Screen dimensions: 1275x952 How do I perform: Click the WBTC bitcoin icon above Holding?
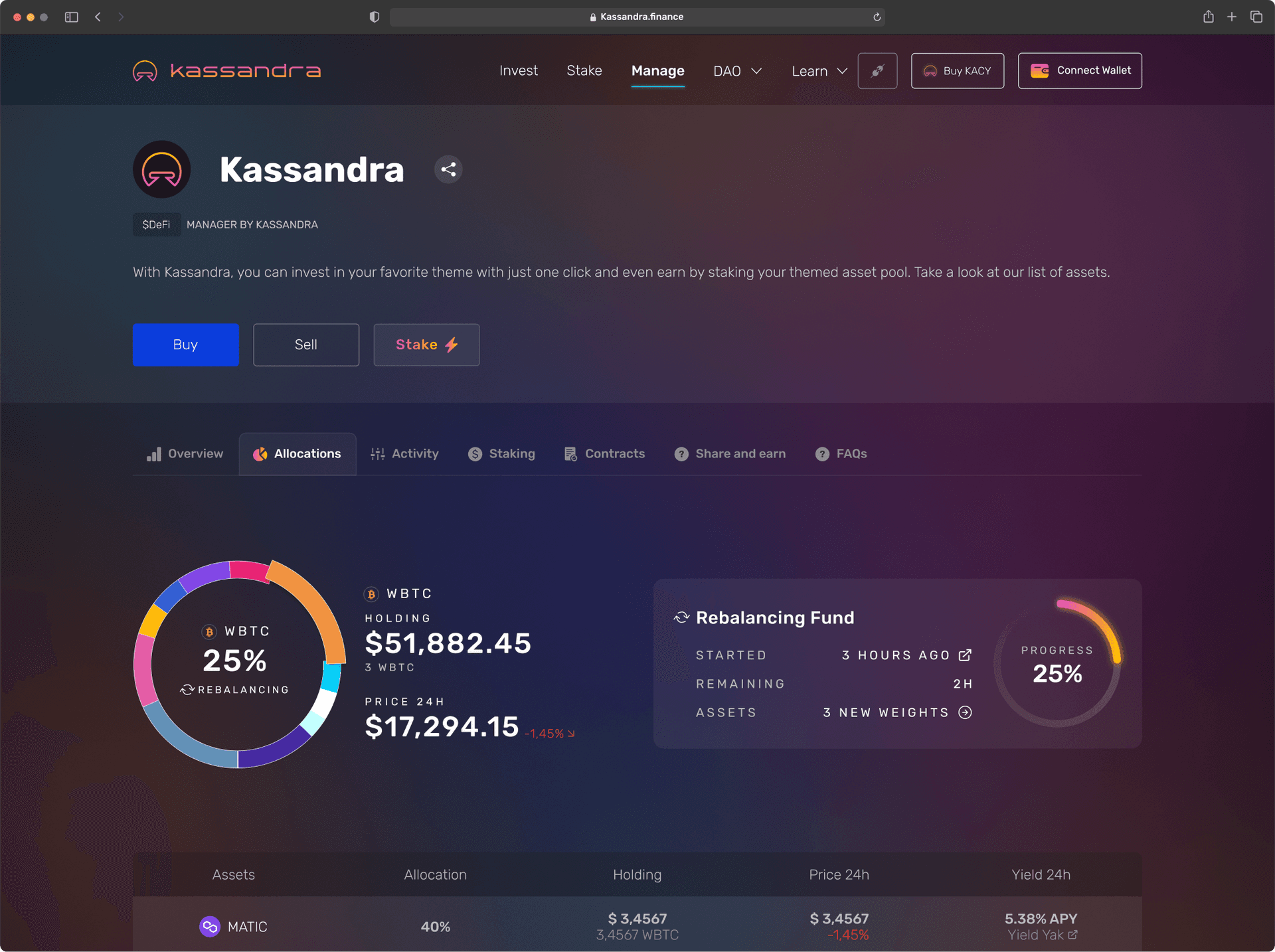click(371, 594)
